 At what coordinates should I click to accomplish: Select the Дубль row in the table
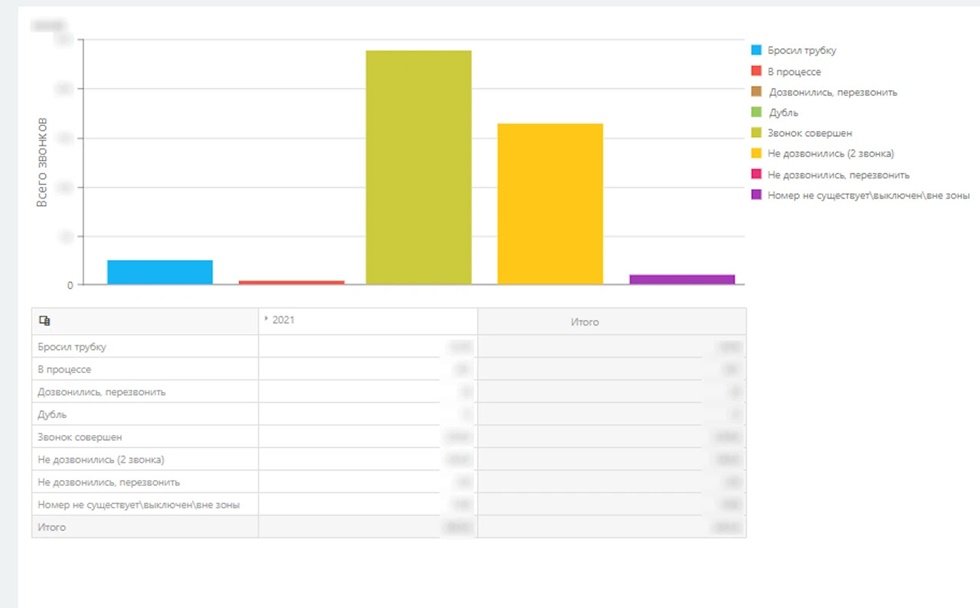[389, 414]
